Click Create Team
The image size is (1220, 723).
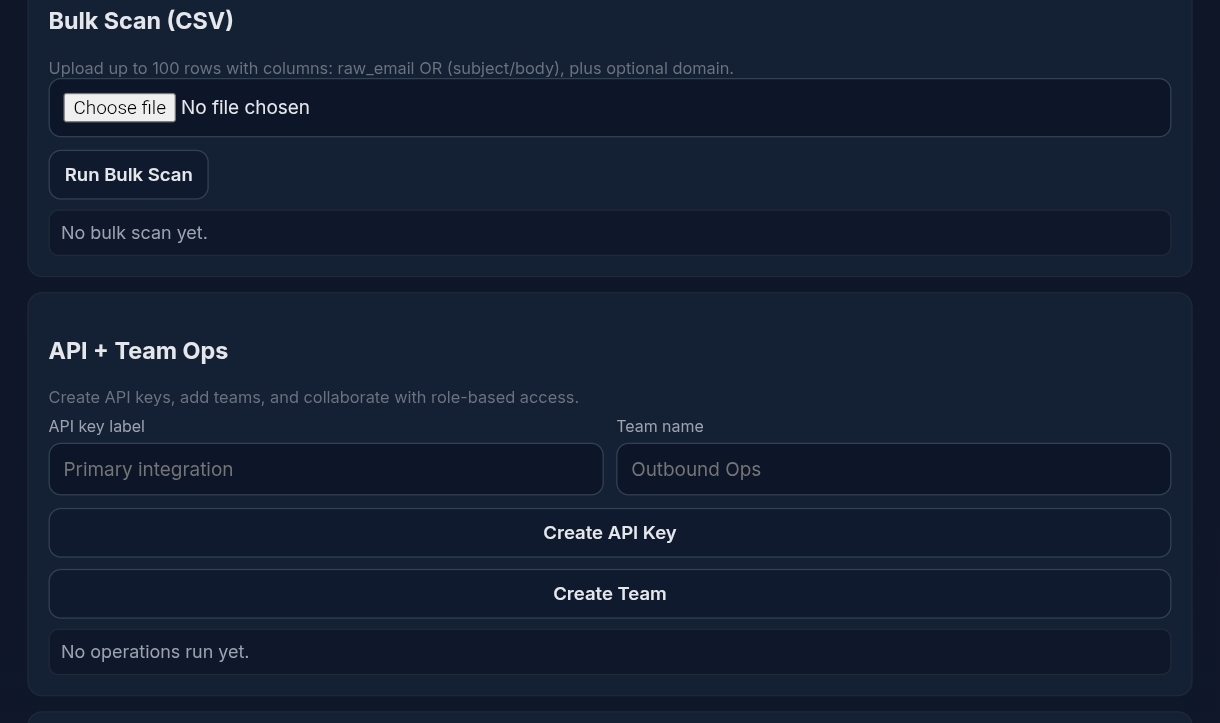coord(609,593)
